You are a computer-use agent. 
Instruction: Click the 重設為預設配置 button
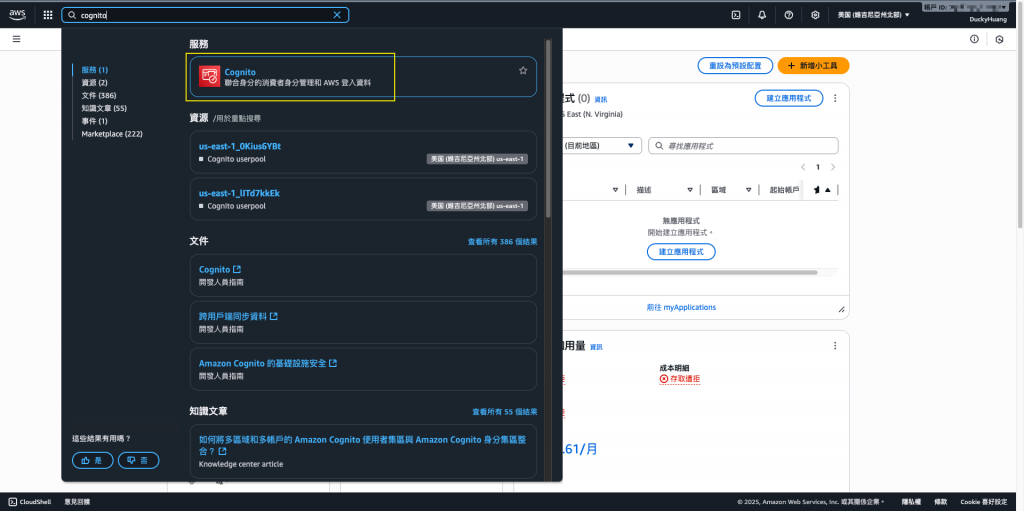click(735, 65)
